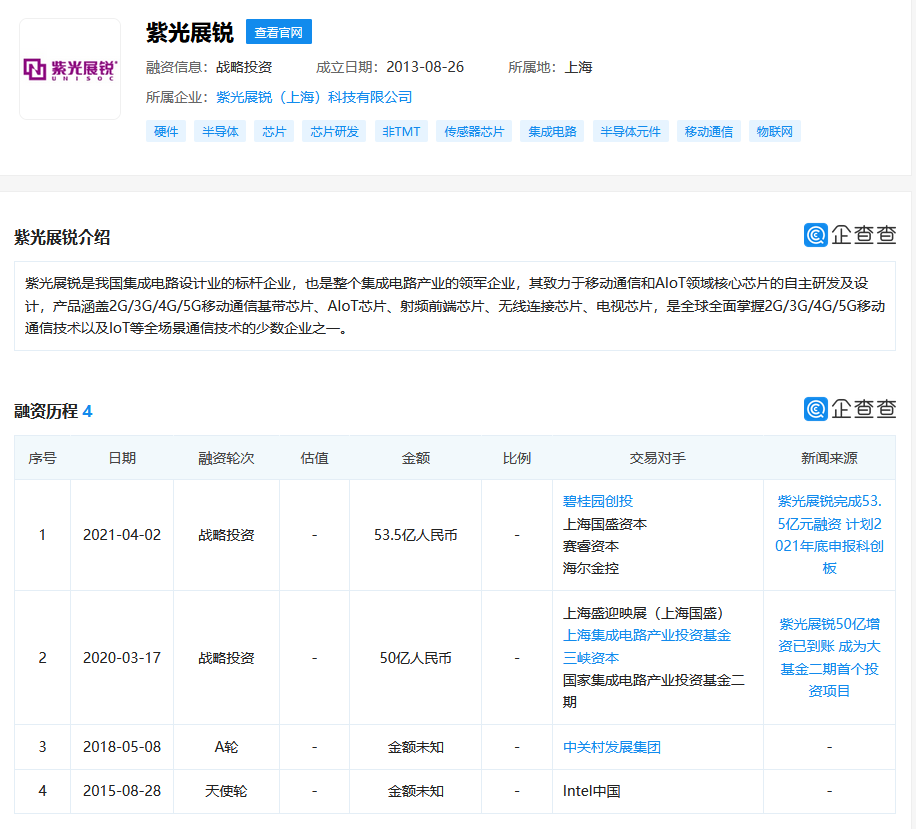This screenshot has height=829, width=916.
Task: Click the 紫光展锐 page title
Action: [190, 32]
